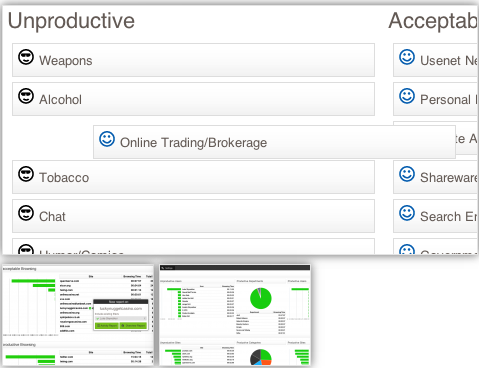Click the sunglasses smiley icon beside Tobacco
Viewport: 479px width, 368px height.
(x=26, y=174)
